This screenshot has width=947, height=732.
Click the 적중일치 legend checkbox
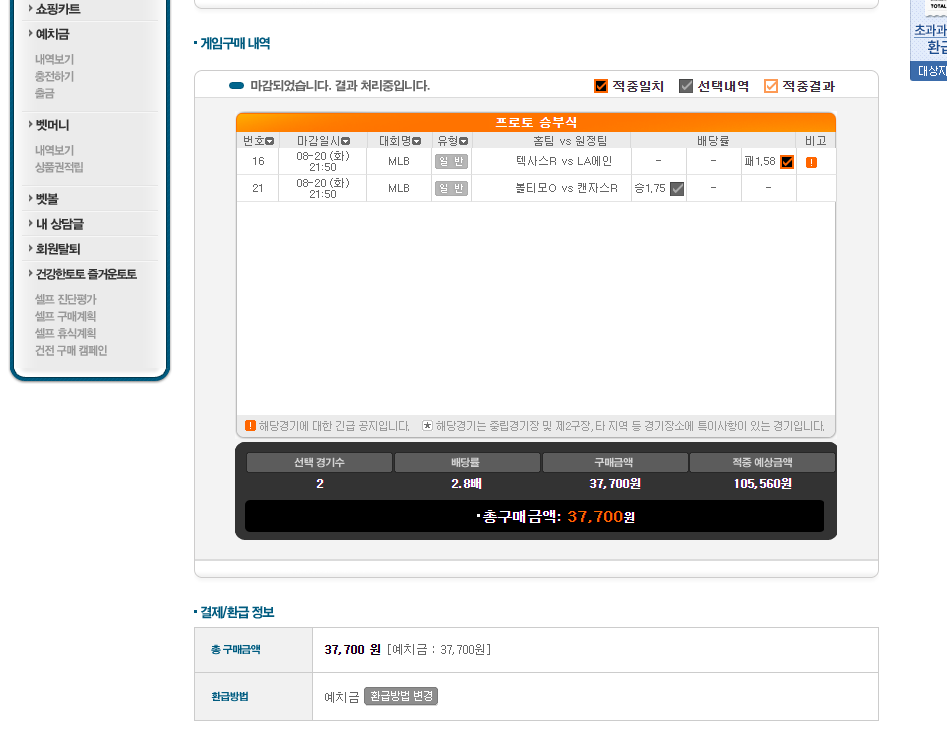point(601,86)
